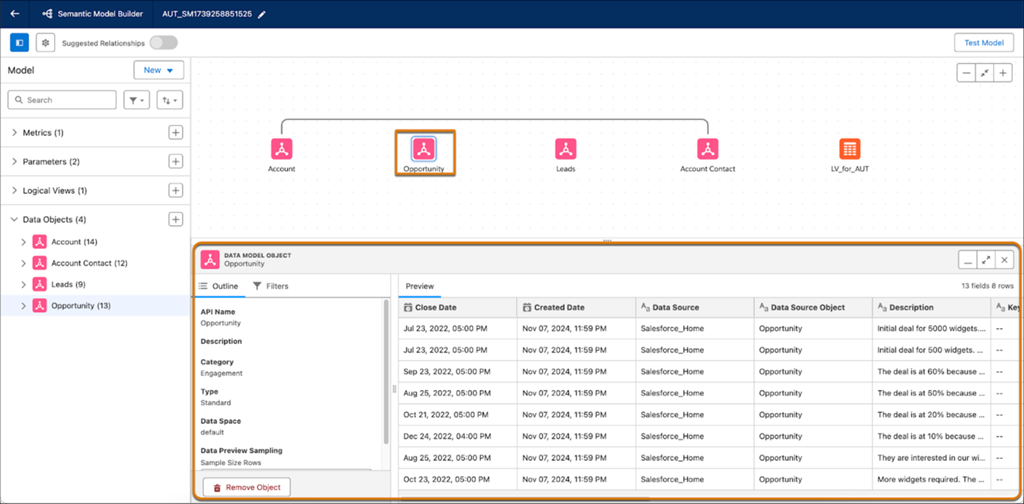Select Account Contact node on canvas
Viewport: 1024px width, 504px height.
(x=708, y=149)
